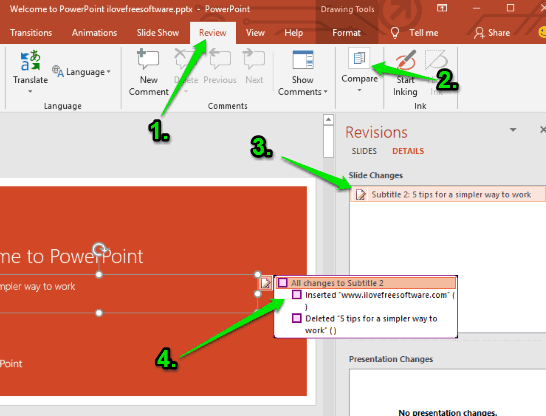The height and width of the screenshot is (416, 546).
Task: Click the ribbon display options icon
Action: click(442, 8)
